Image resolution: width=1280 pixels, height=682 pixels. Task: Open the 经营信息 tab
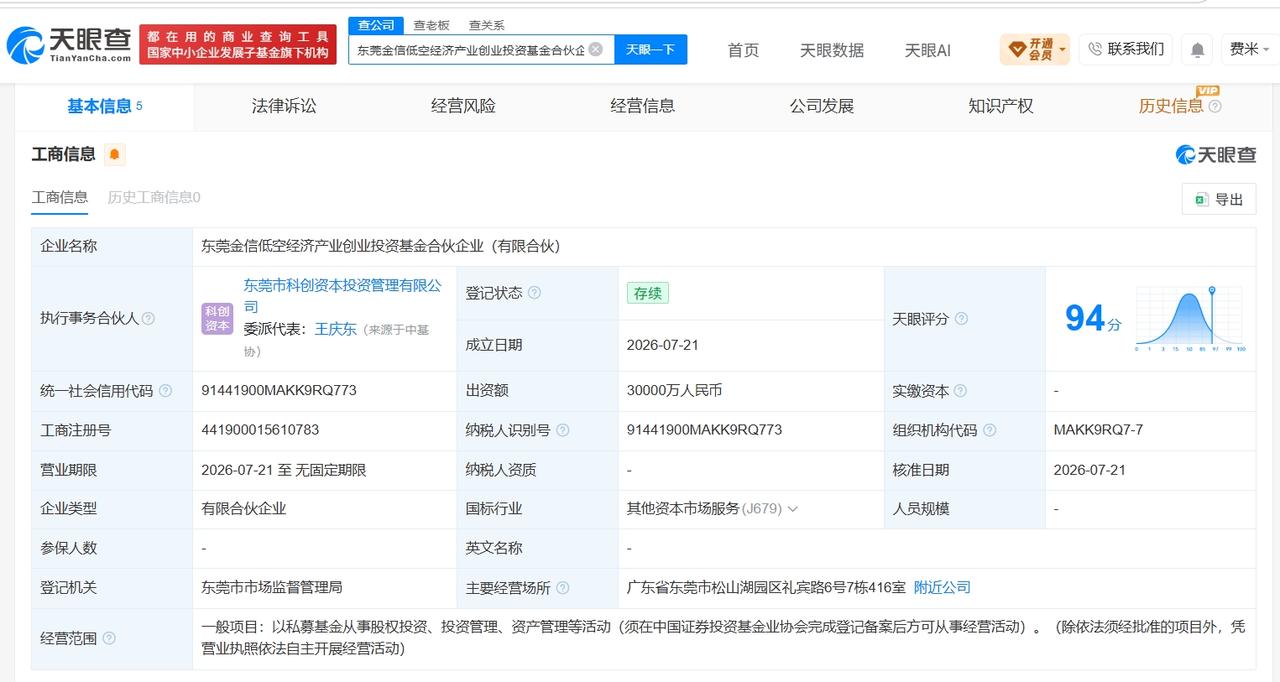tap(642, 106)
